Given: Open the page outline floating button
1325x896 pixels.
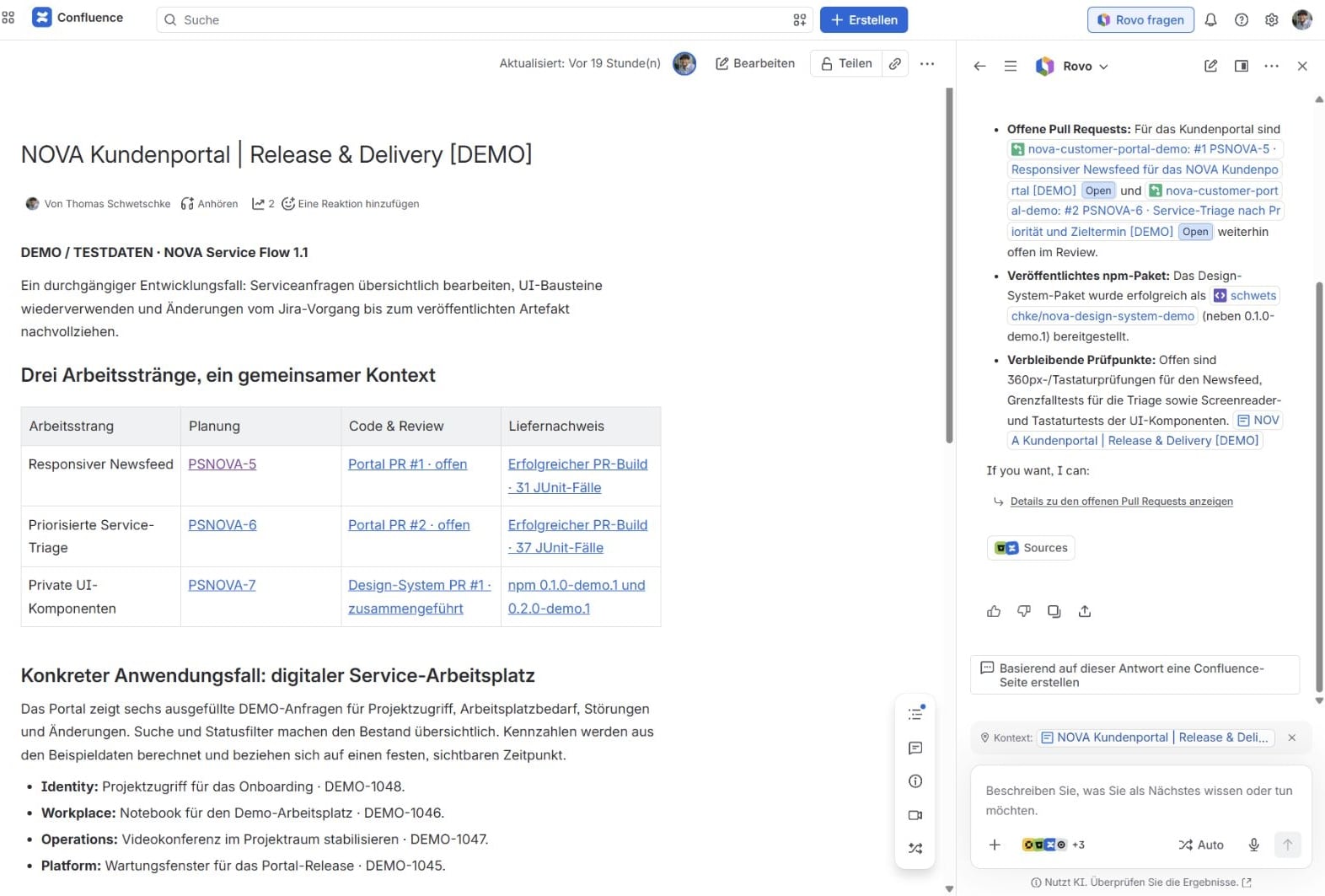Looking at the screenshot, I should click(x=915, y=714).
